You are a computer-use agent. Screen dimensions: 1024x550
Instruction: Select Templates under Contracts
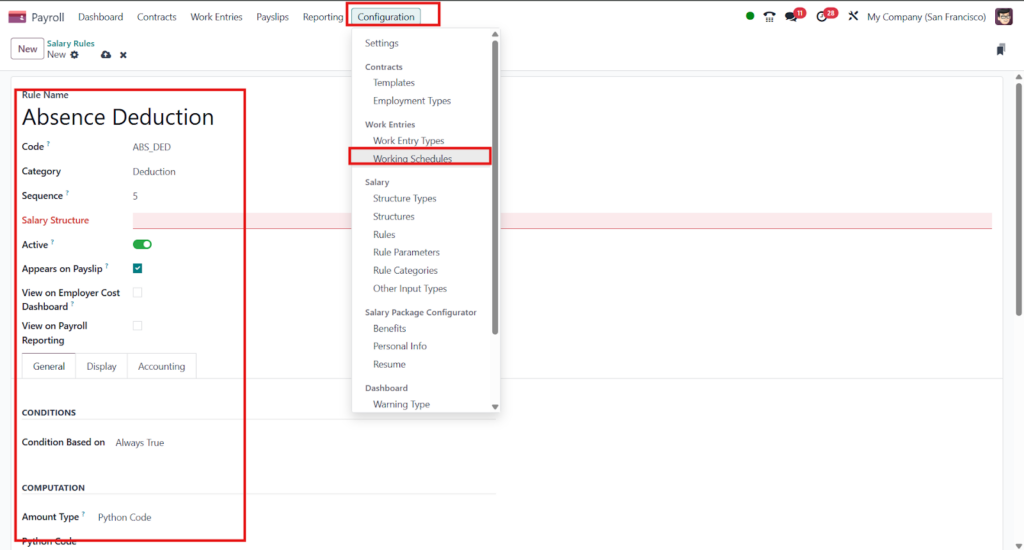[x=394, y=83]
